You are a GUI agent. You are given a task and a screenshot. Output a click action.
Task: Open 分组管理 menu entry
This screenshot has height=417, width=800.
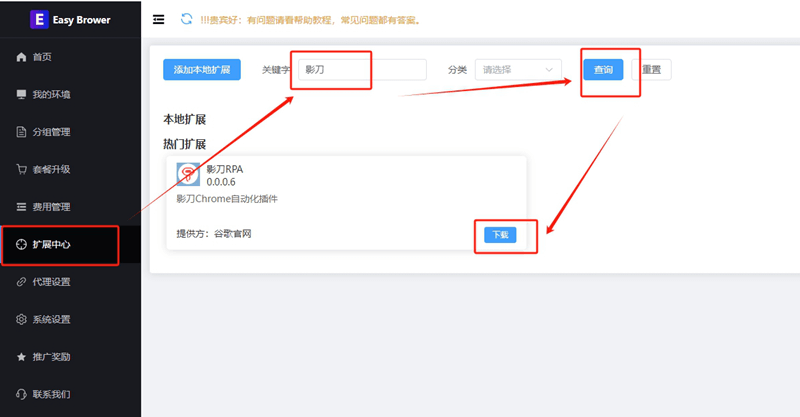coord(70,132)
